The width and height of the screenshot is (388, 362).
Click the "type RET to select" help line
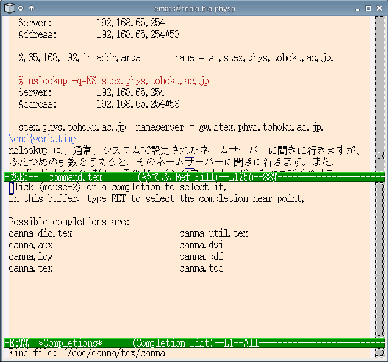coord(156,199)
